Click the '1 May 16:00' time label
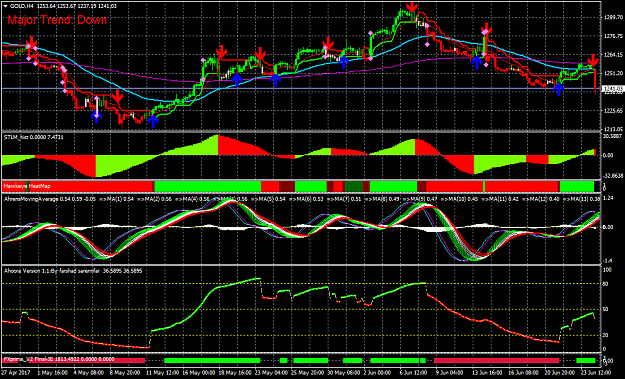This screenshot has width=625, height=379. click(x=53, y=373)
